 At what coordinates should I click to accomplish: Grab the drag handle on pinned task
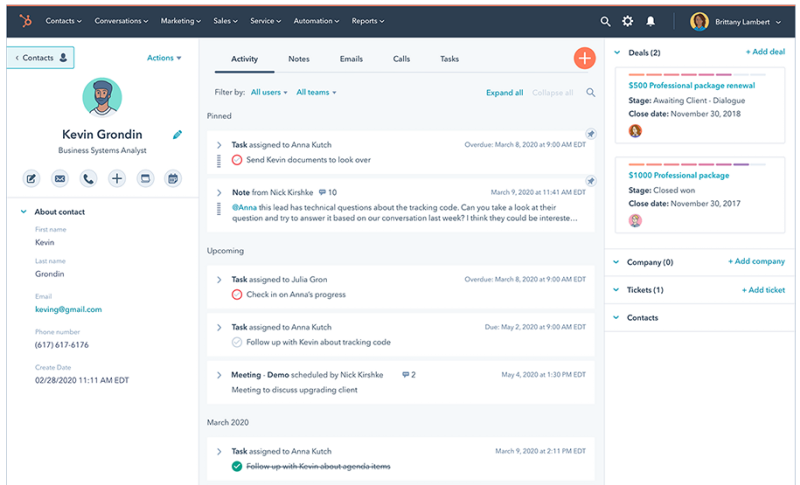(219, 161)
